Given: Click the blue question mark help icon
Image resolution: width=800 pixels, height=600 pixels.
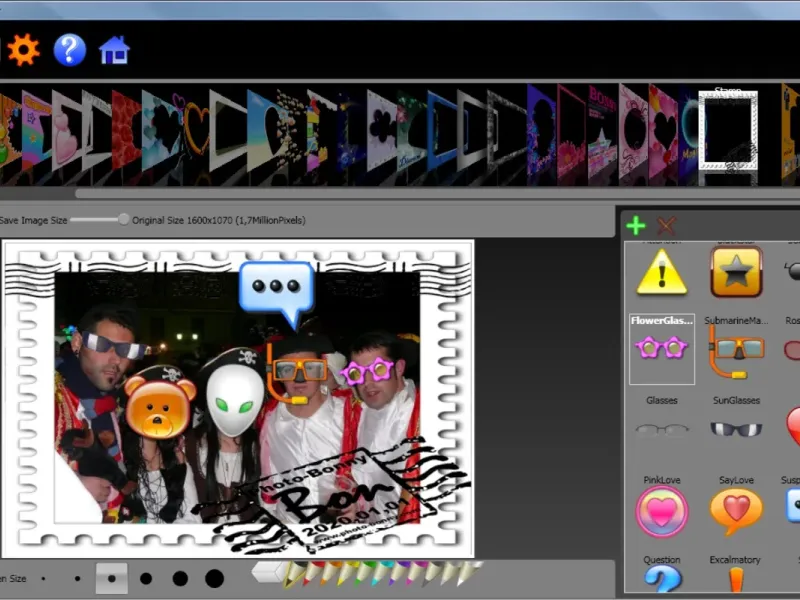Looking at the screenshot, I should [x=69, y=49].
